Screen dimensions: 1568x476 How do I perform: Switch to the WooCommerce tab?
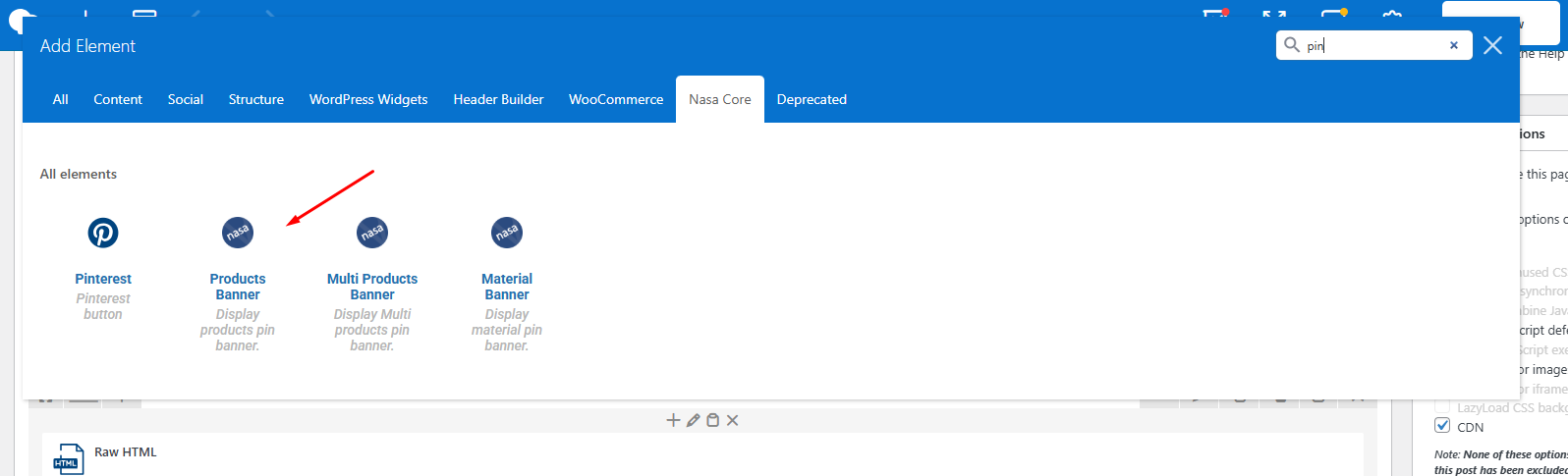[x=616, y=99]
